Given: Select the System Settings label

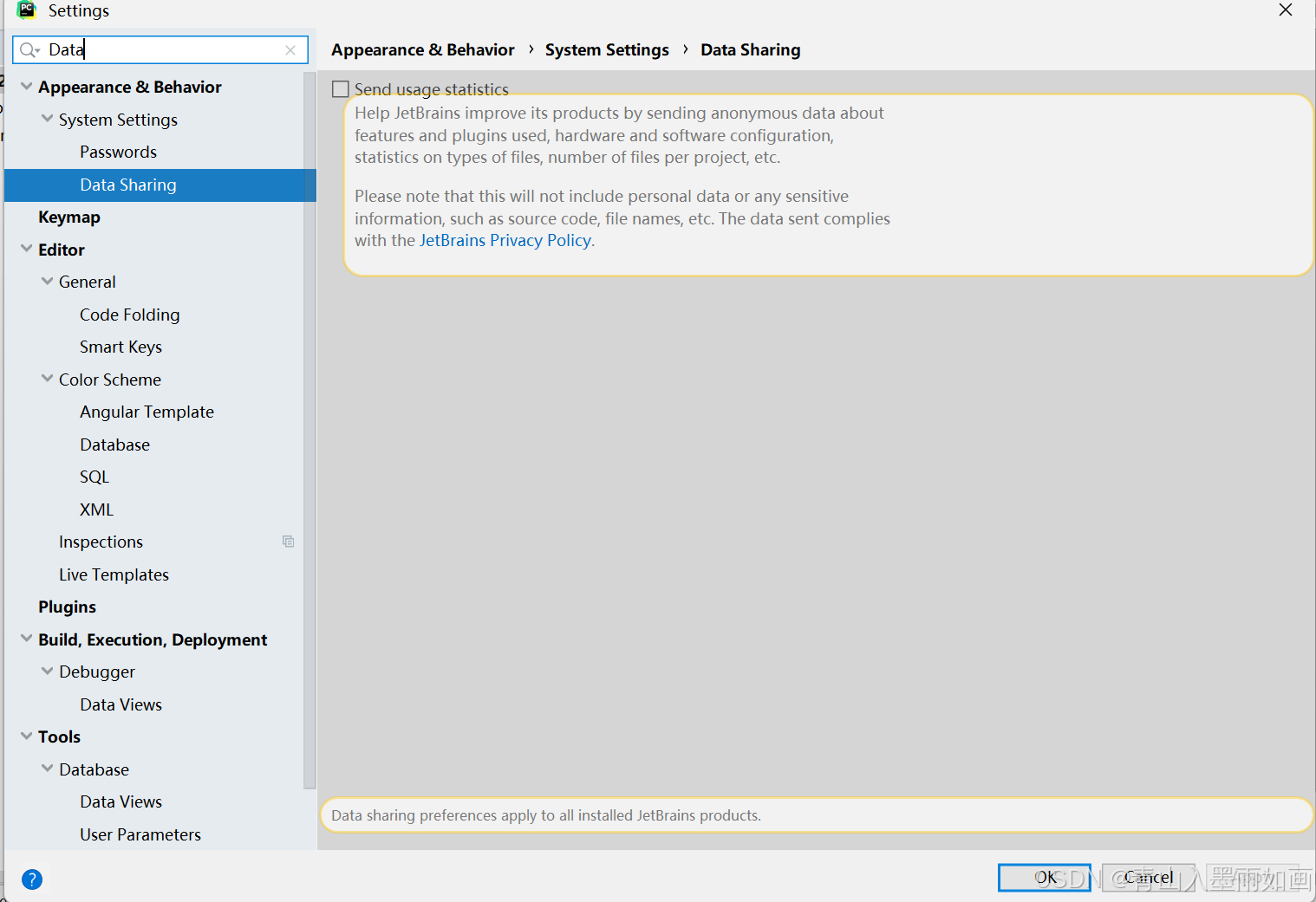Looking at the screenshot, I should point(119,120).
